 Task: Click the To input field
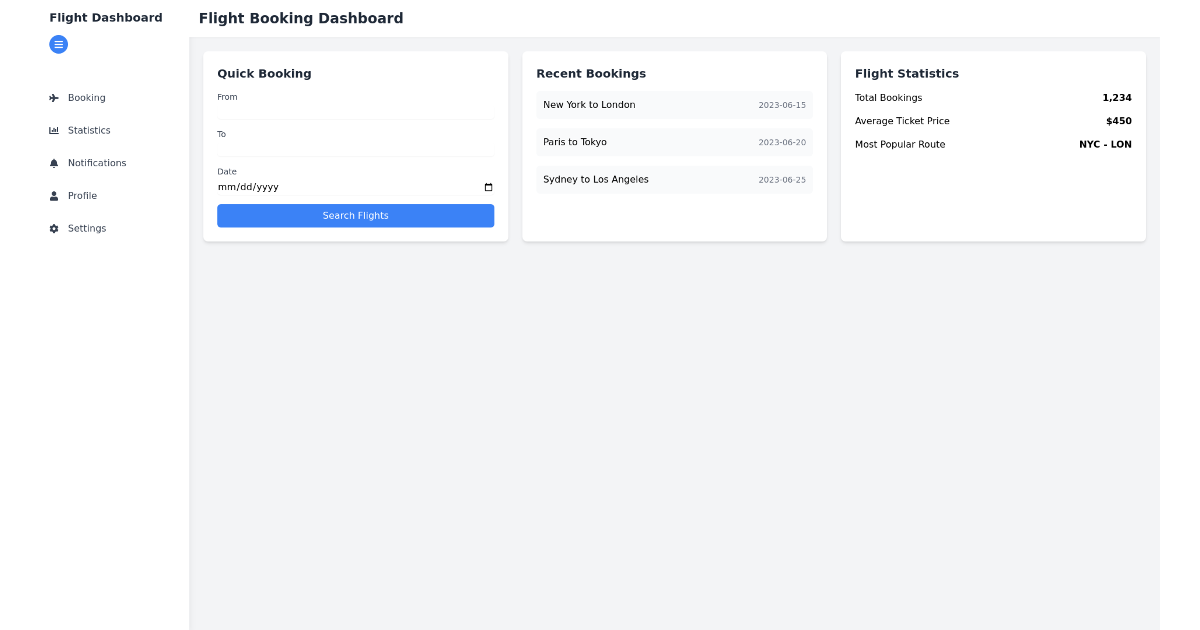355,147
